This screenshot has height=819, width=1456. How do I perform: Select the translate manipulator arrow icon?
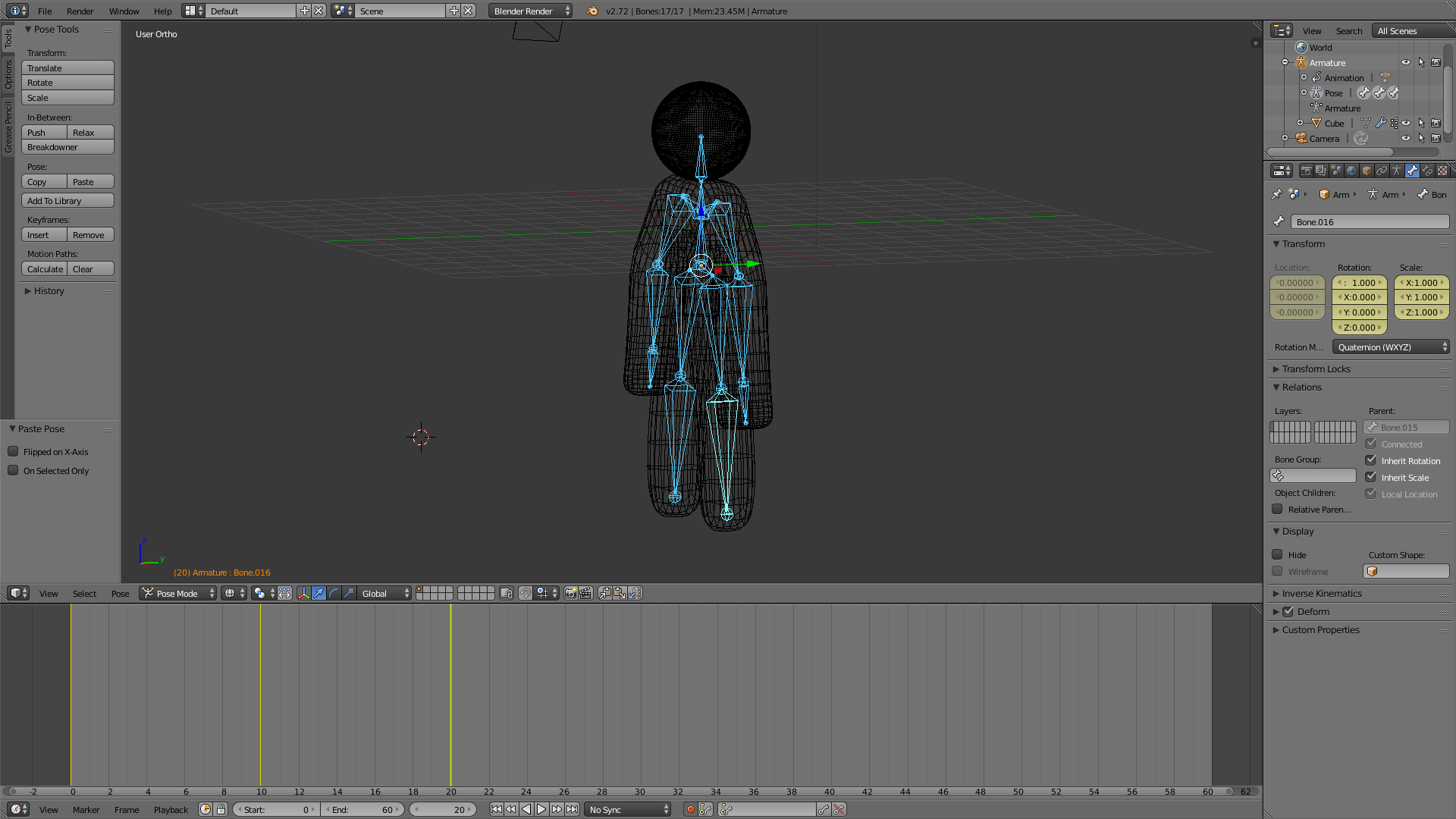click(318, 594)
